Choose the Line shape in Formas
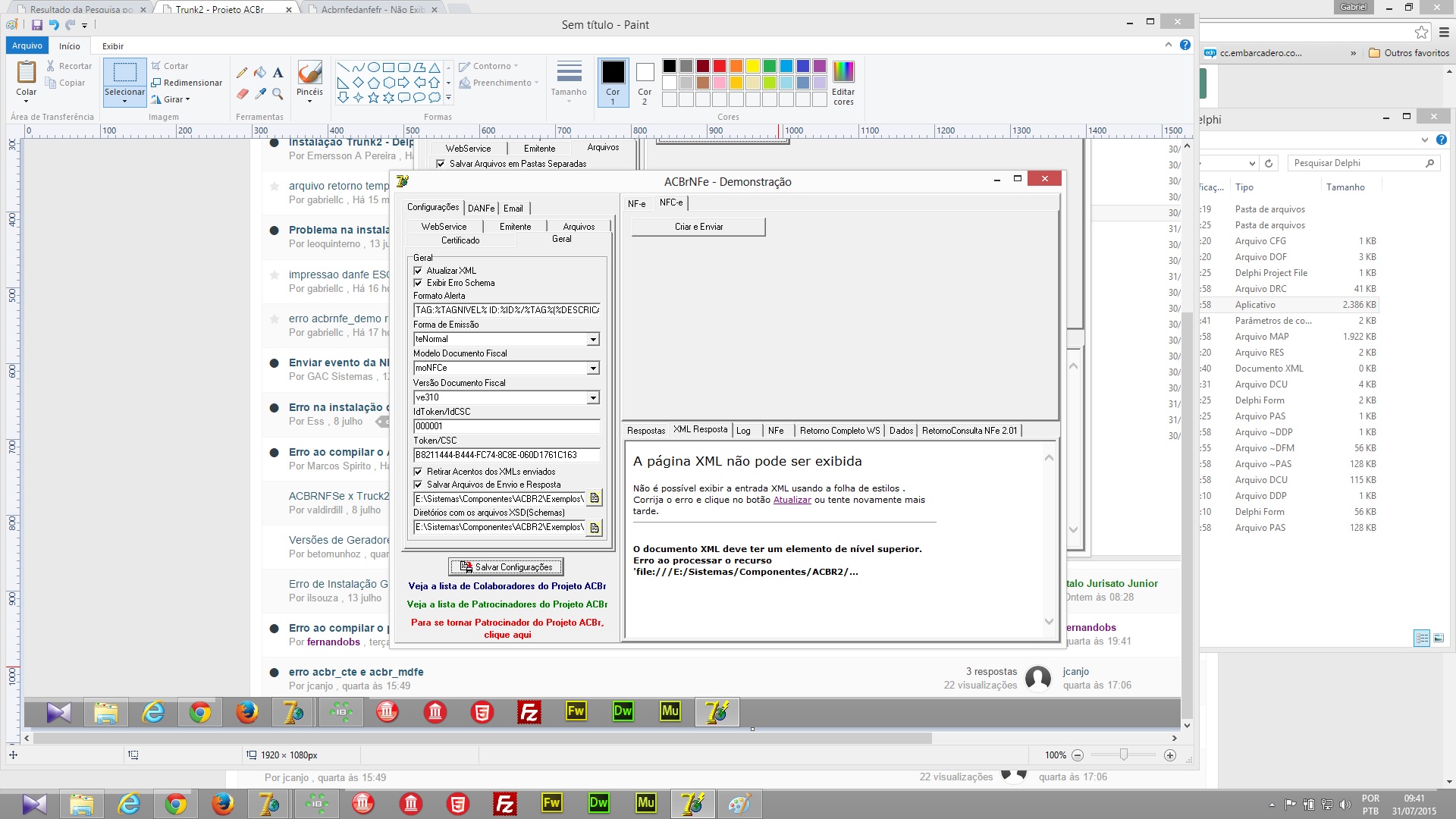The height and width of the screenshot is (819, 1456). [x=343, y=67]
